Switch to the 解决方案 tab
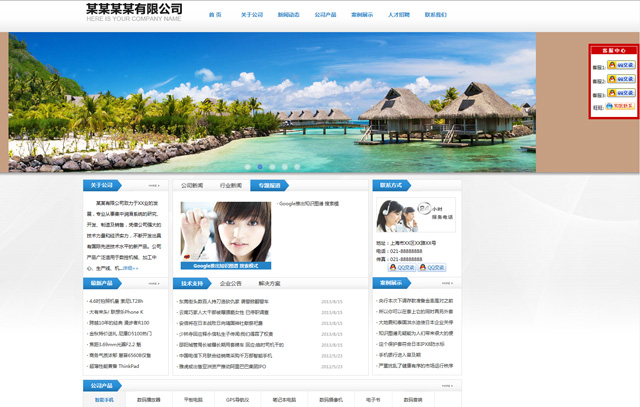Screen dimensions: 640x407 [269, 283]
